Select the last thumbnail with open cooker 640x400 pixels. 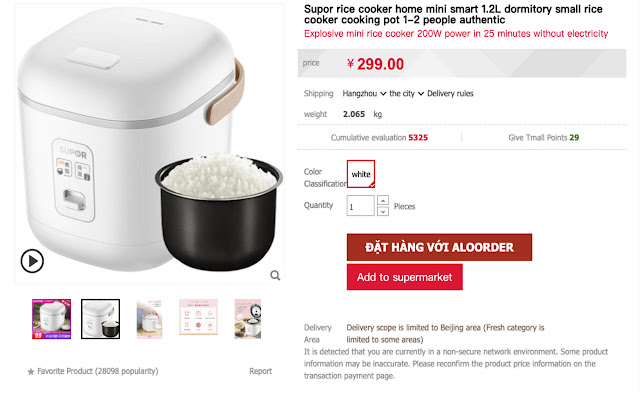click(x=247, y=319)
